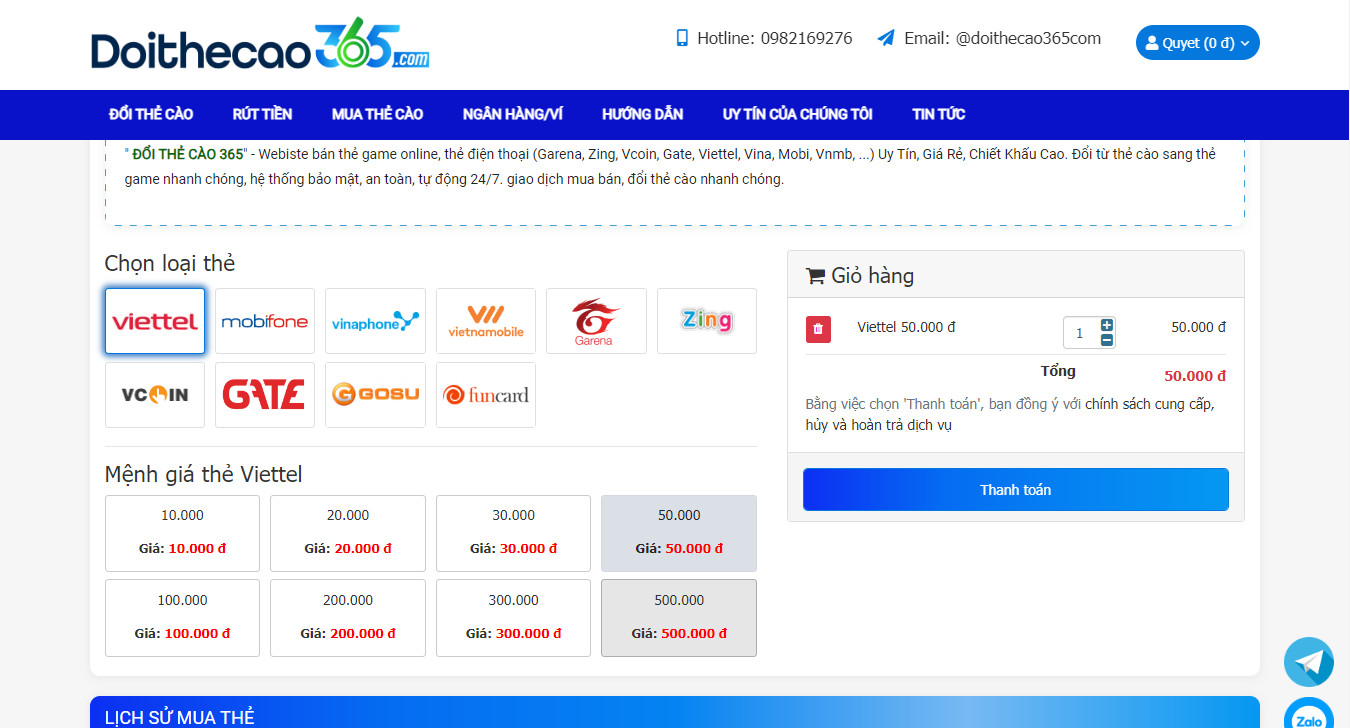The image size is (1350, 728).
Task: Open HƯỚNG DẪN menu item
Action: click(x=642, y=114)
